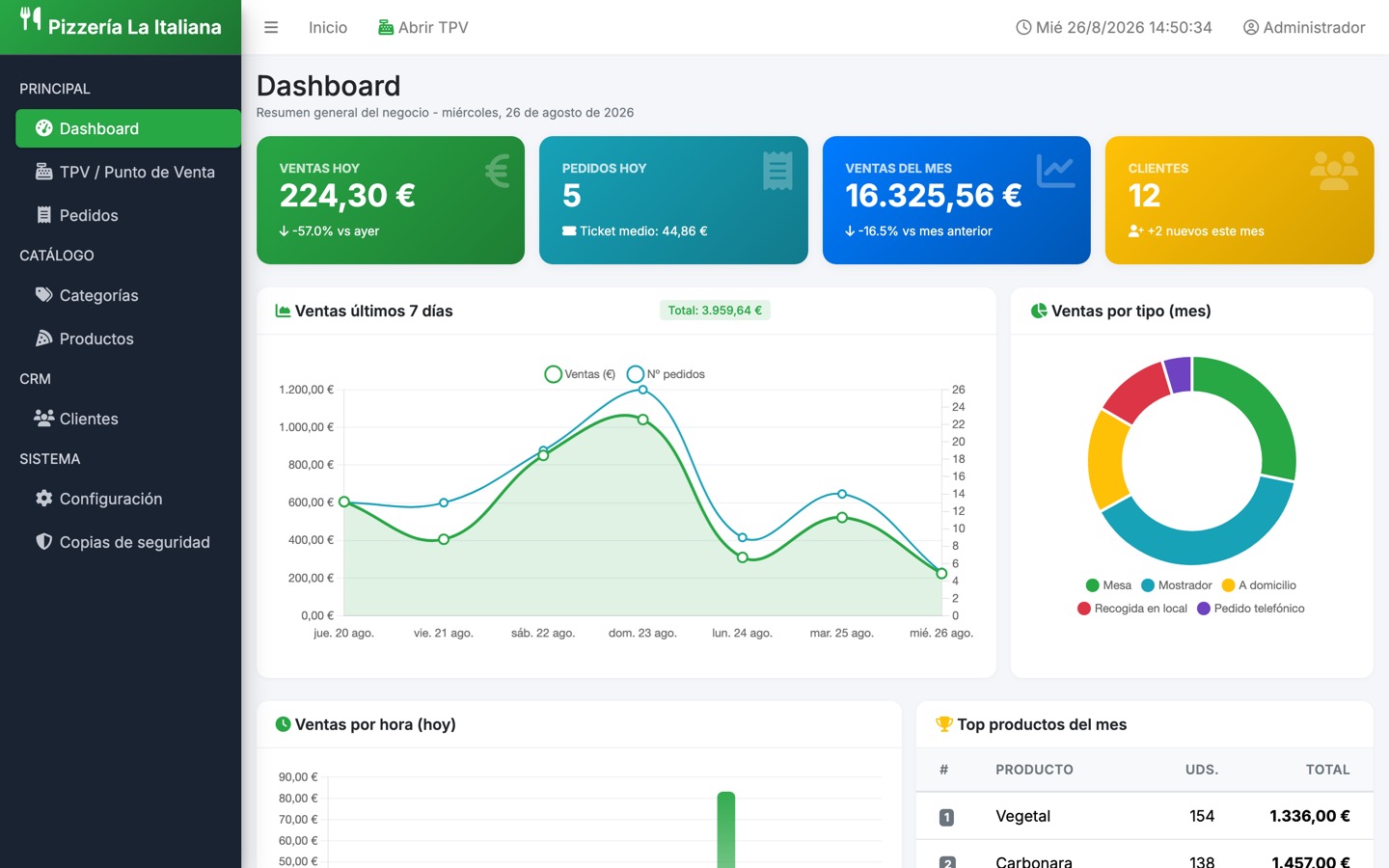
Task: Toggle the Ventas (€) chart legend
Action: click(580, 374)
